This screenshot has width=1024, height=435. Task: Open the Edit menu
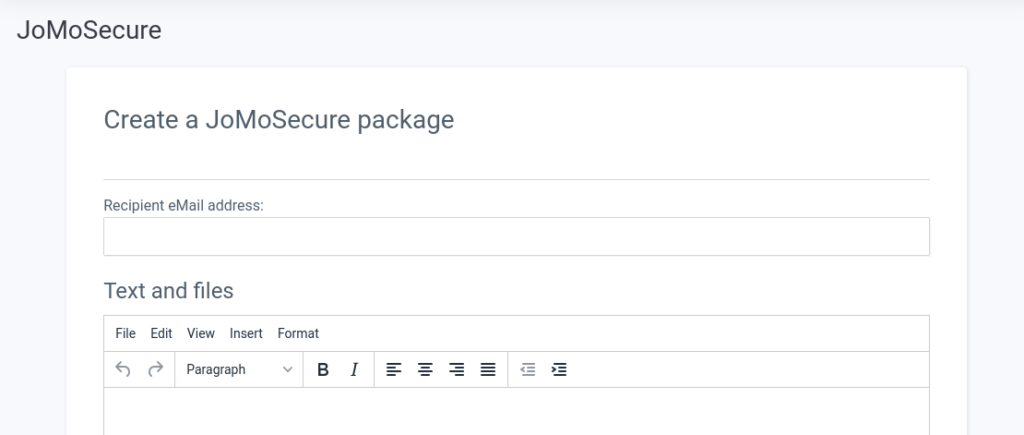[x=162, y=333]
